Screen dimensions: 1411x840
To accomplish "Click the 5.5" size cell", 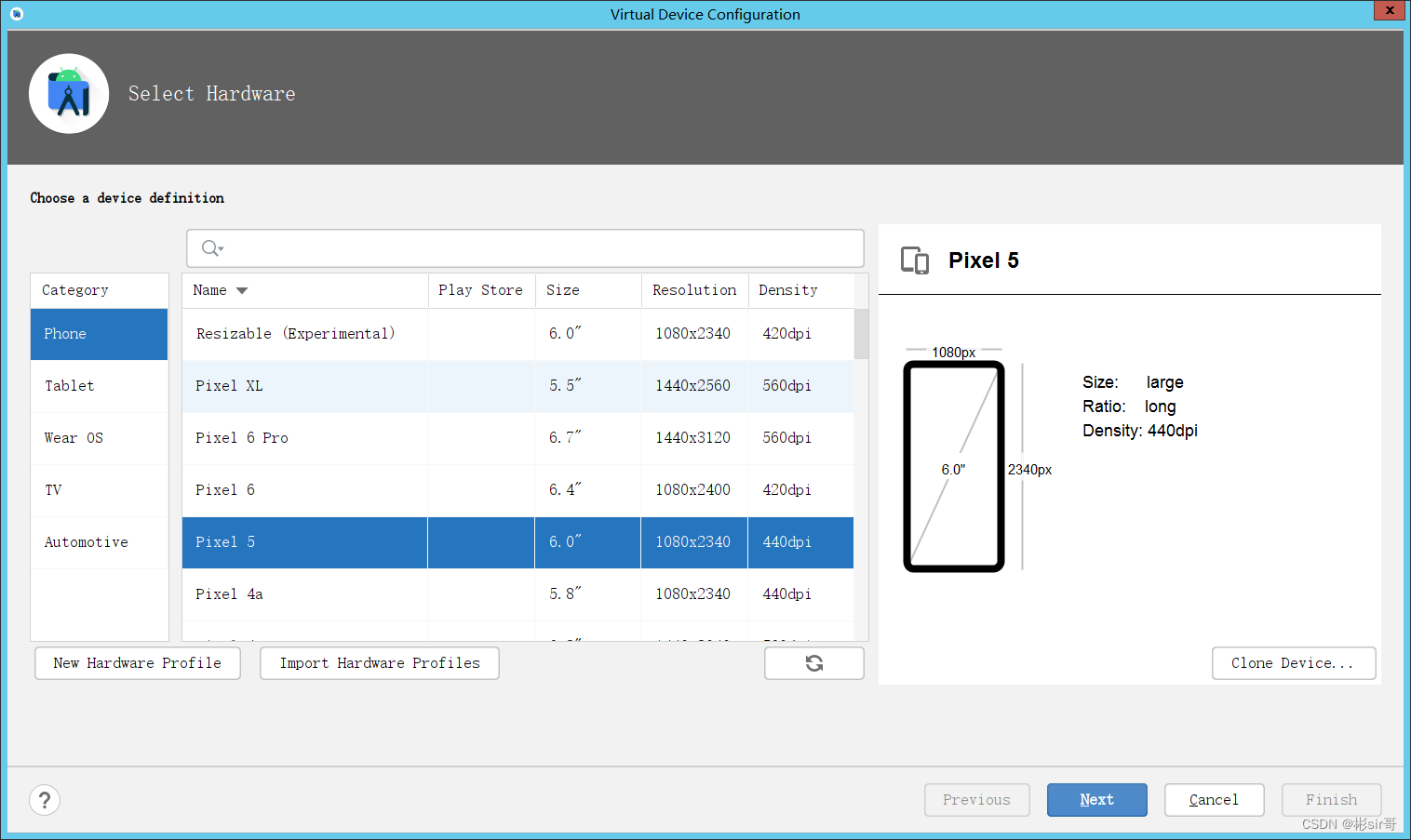I will (x=588, y=386).
